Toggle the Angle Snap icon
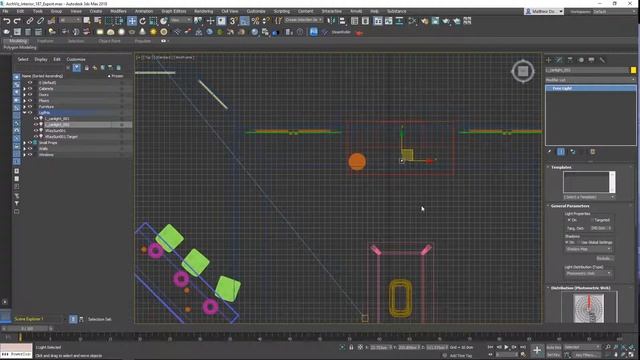Image resolution: width=640 pixels, height=360 pixels. [244, 21]
